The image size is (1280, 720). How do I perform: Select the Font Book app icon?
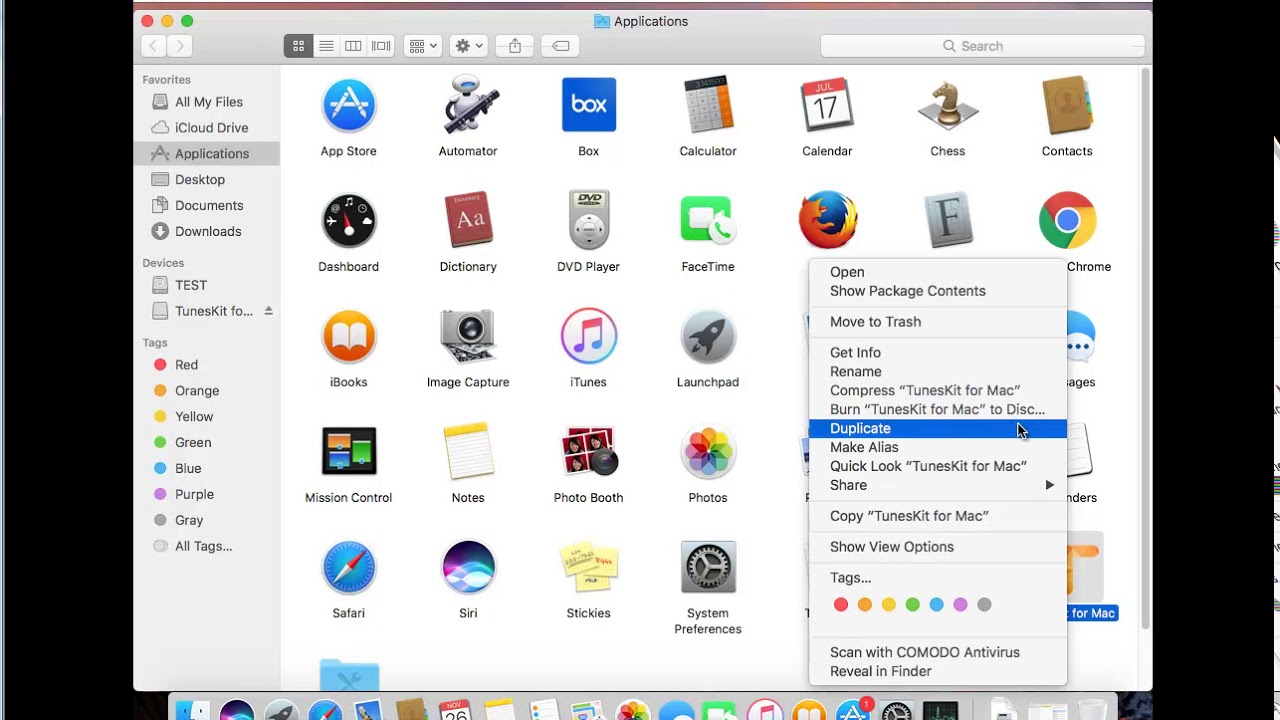(947, 220)
